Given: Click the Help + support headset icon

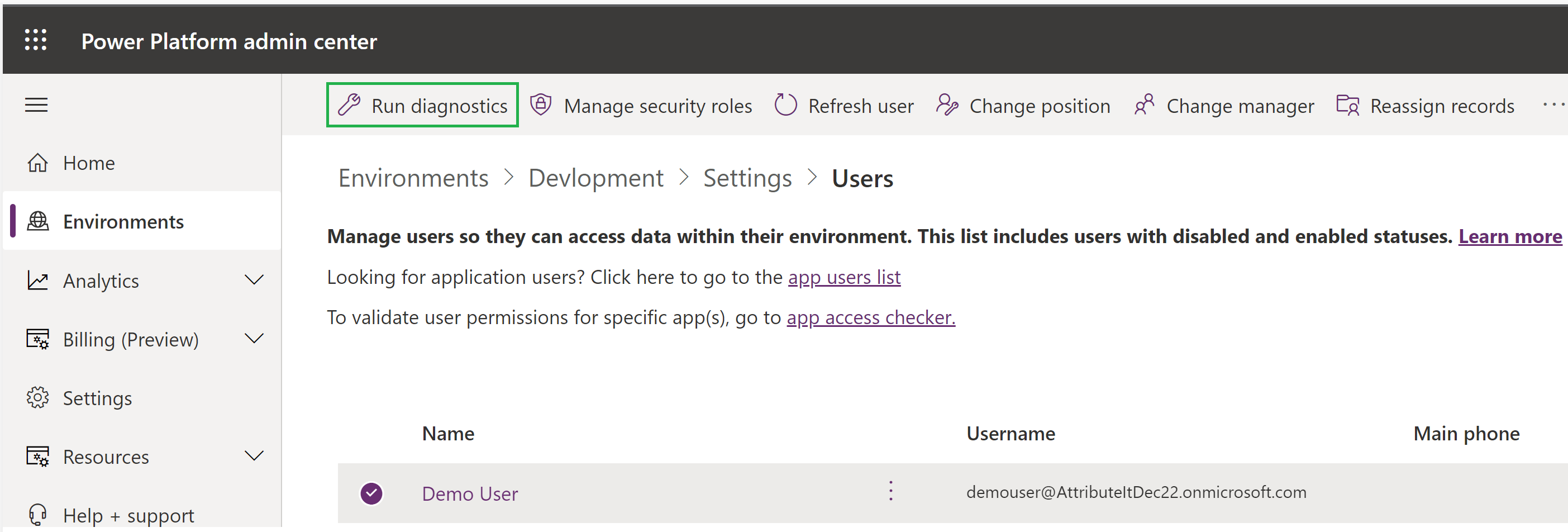Looking at the screenshot, I should tap(38, 514).
